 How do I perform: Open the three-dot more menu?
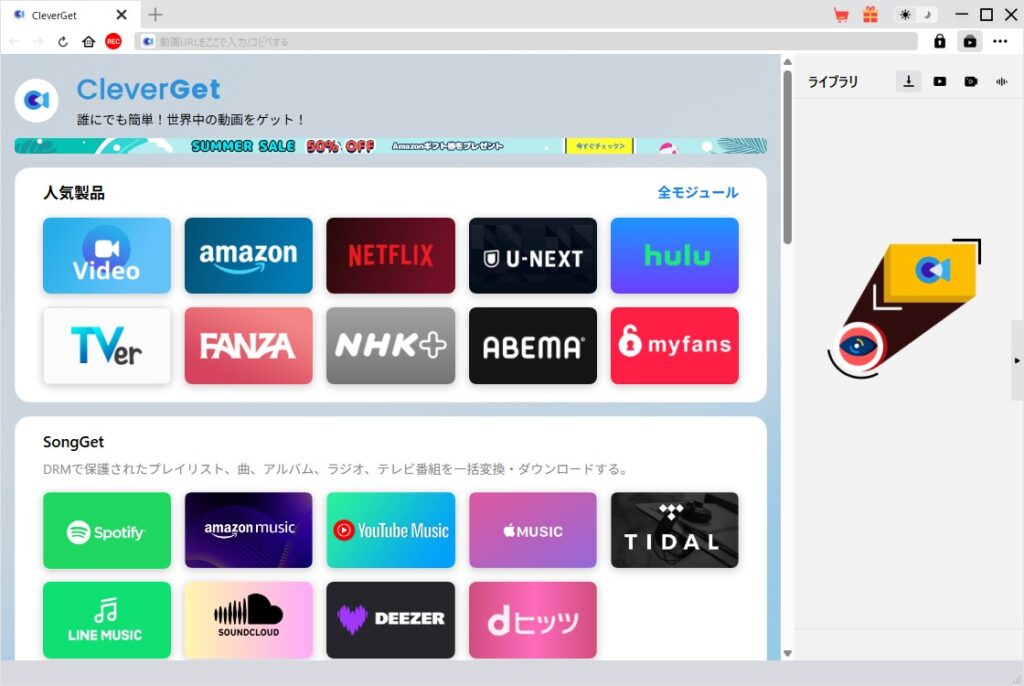tap(1000, 41)
